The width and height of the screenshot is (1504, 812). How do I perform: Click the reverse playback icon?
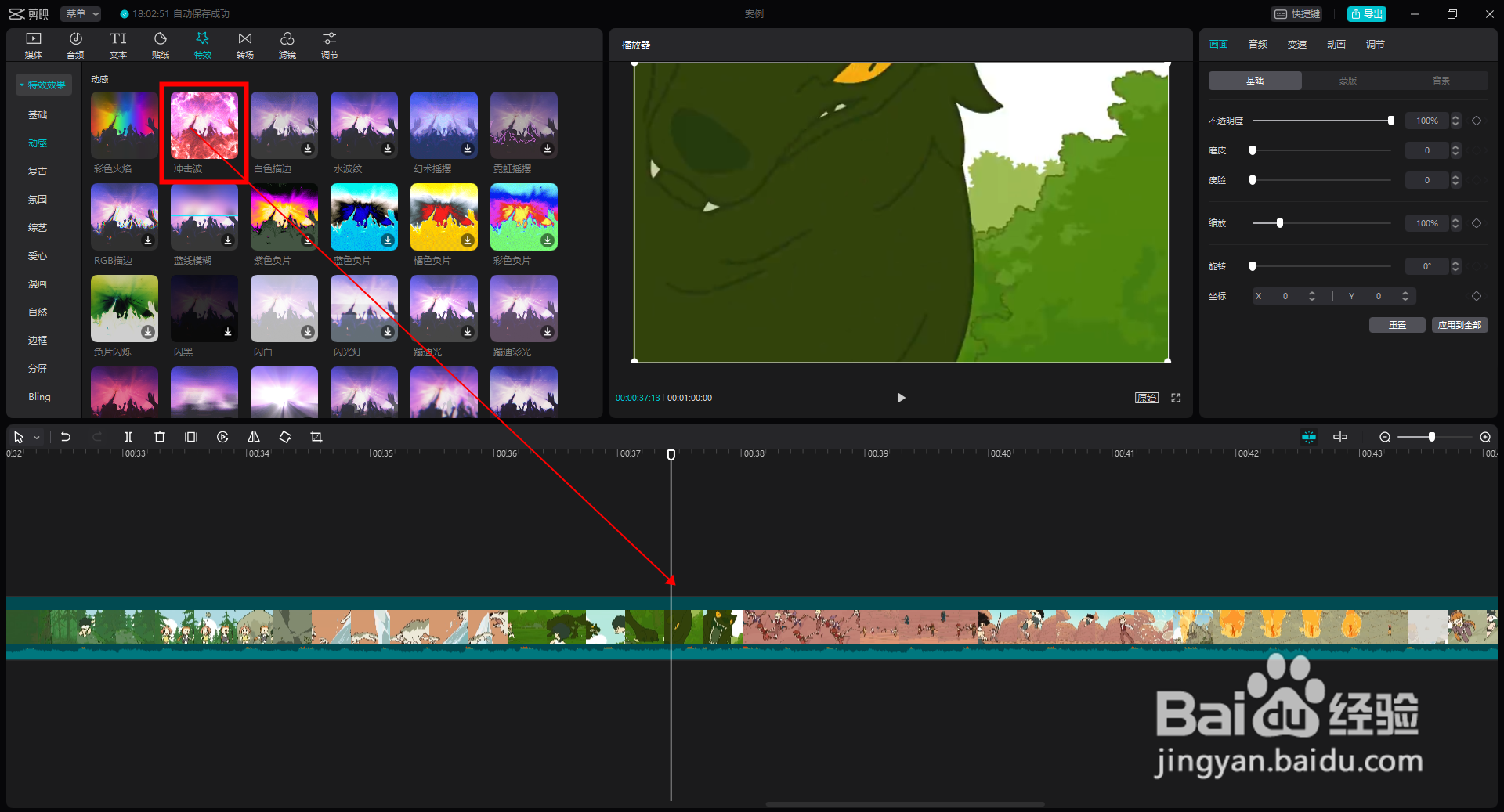coord(222,437)
